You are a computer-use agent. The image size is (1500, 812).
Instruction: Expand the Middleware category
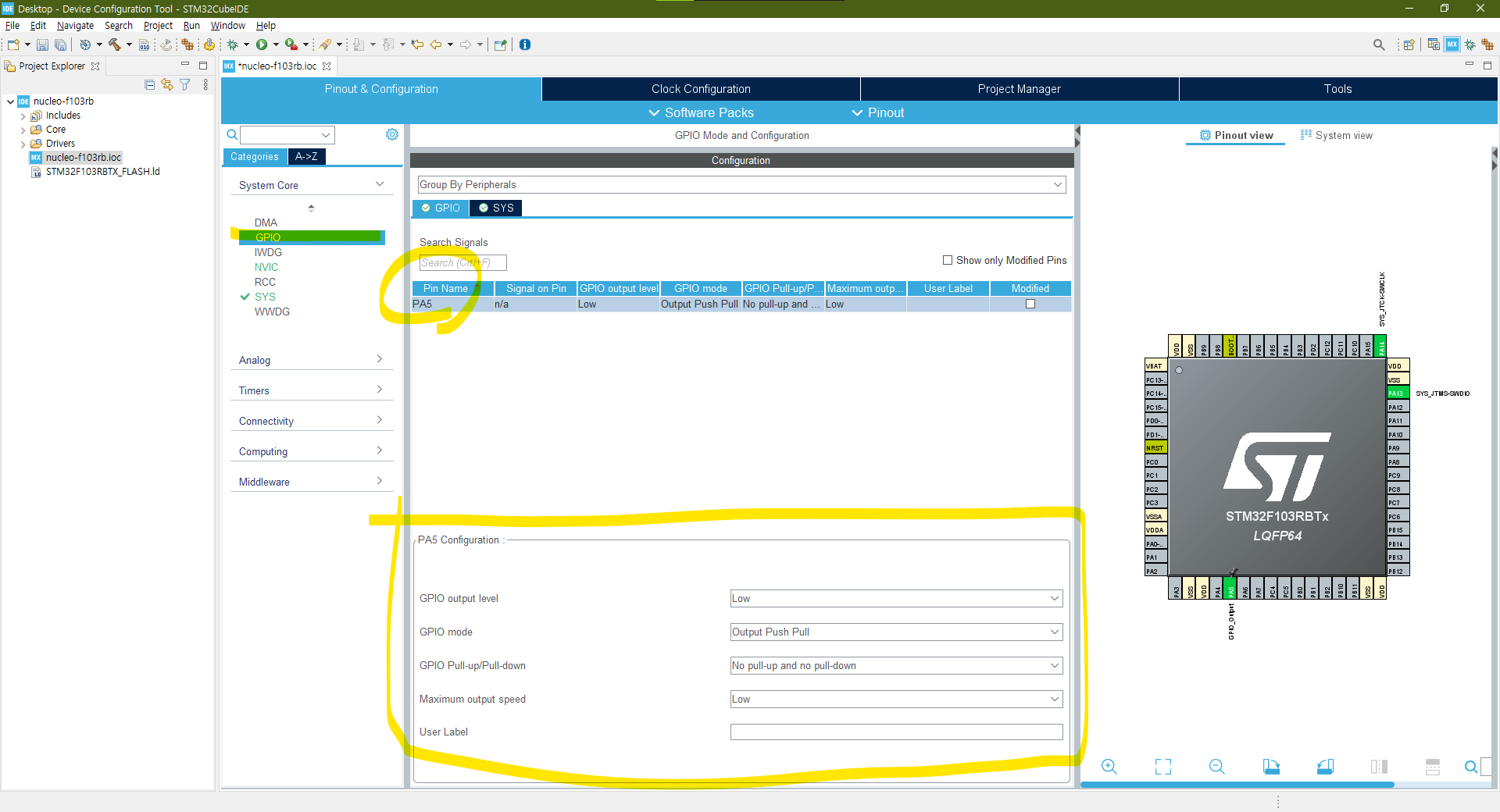pos(311,482)
